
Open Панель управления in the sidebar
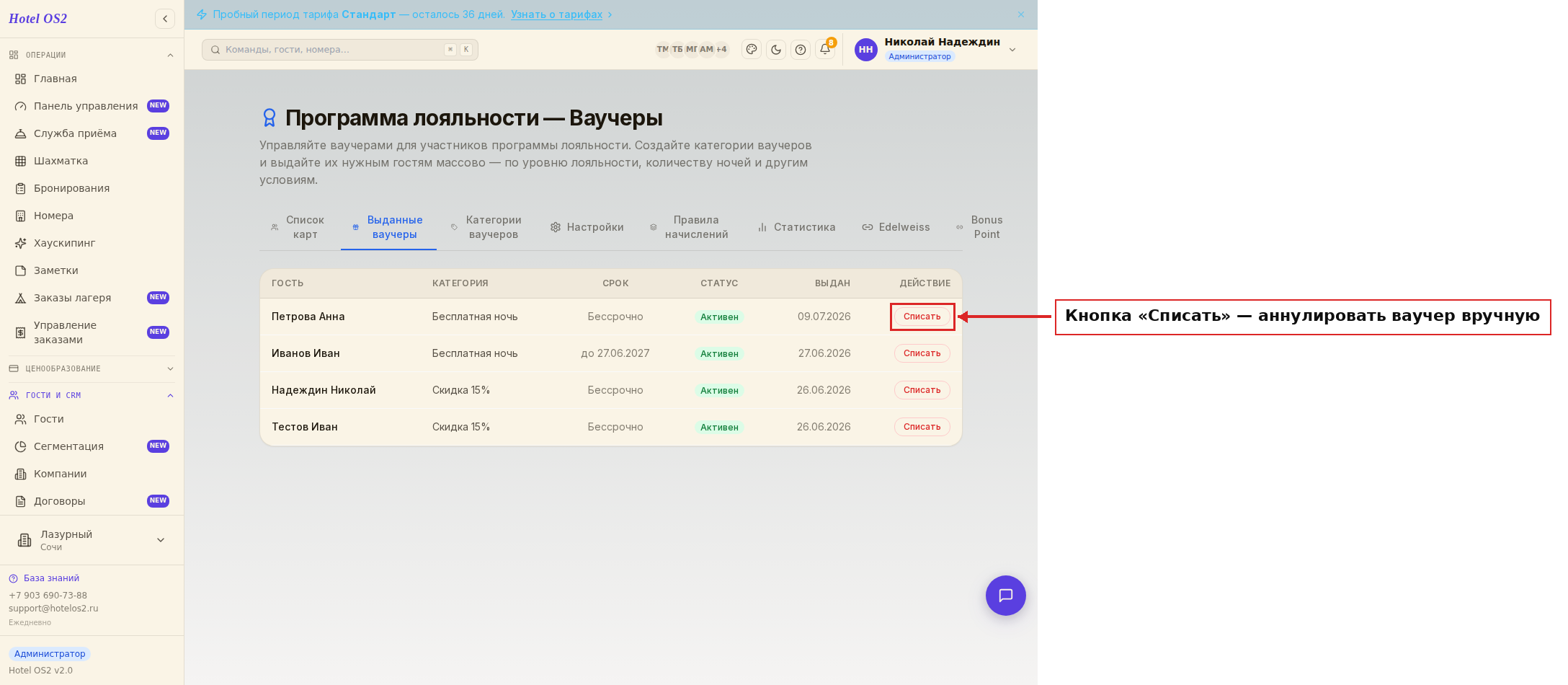point(92,106)
